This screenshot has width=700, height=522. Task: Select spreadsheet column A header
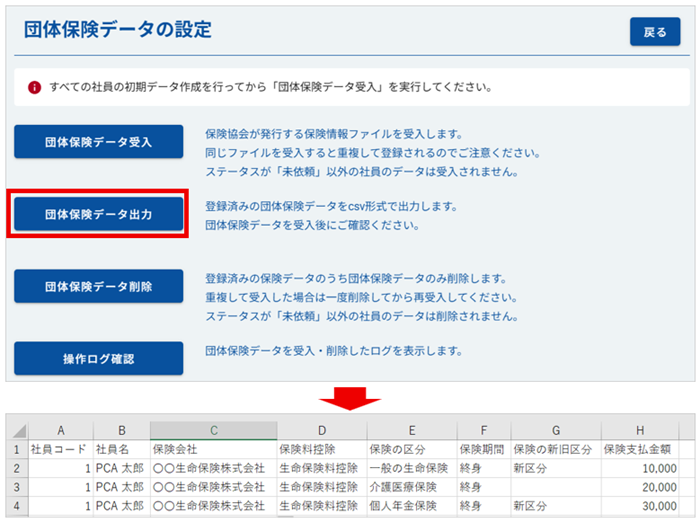[x=61, y=430]
